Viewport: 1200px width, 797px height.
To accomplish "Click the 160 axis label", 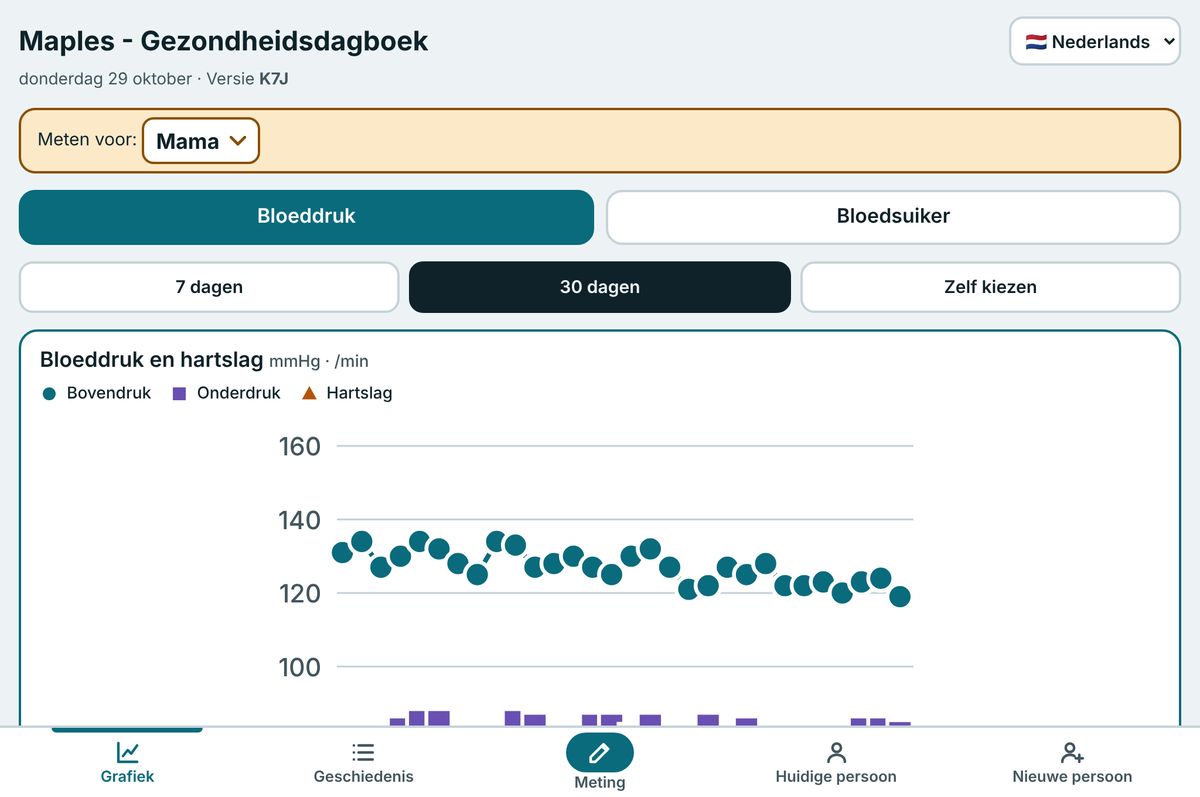I will [300, 446].
